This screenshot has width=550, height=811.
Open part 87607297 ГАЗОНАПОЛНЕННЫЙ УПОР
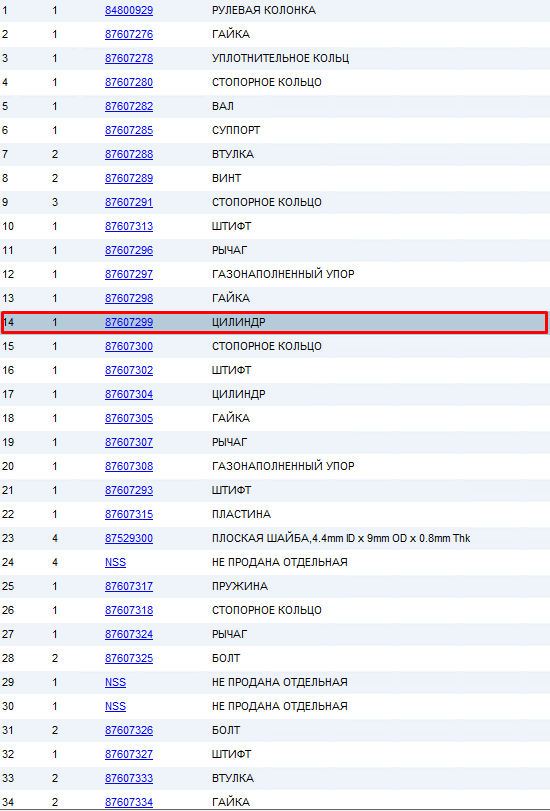129,274
